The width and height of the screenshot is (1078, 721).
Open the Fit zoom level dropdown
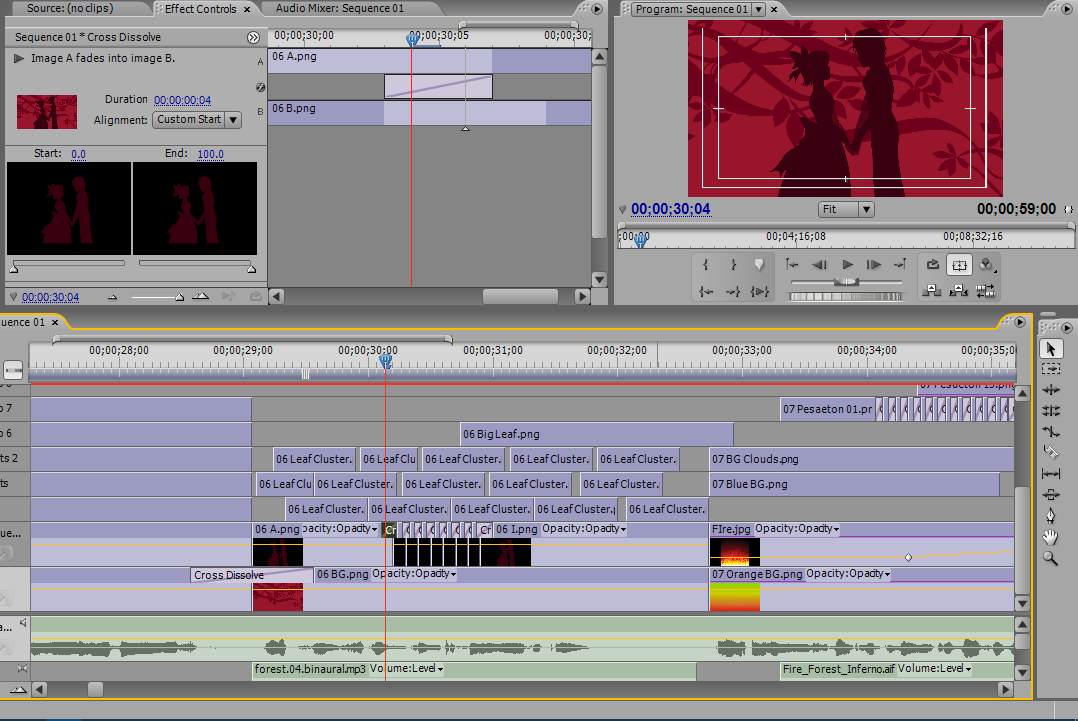pos(846,209)
